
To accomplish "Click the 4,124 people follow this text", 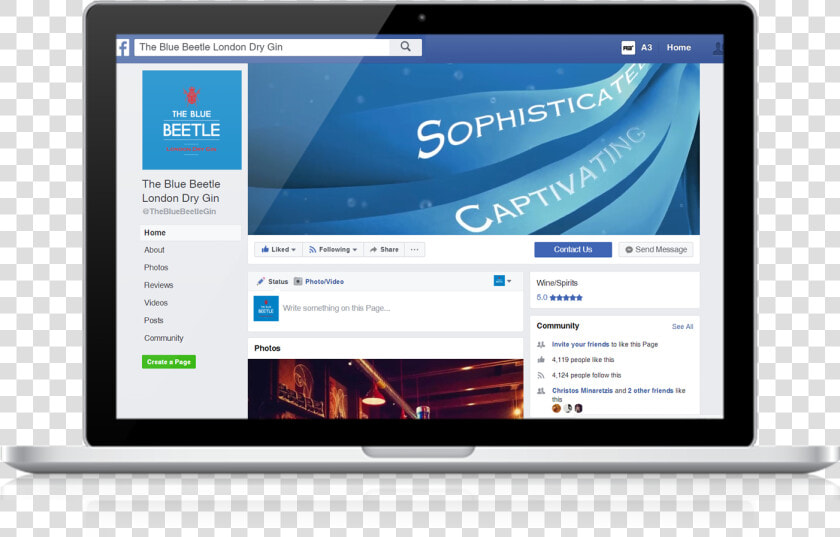I will [x=587, y=375].
